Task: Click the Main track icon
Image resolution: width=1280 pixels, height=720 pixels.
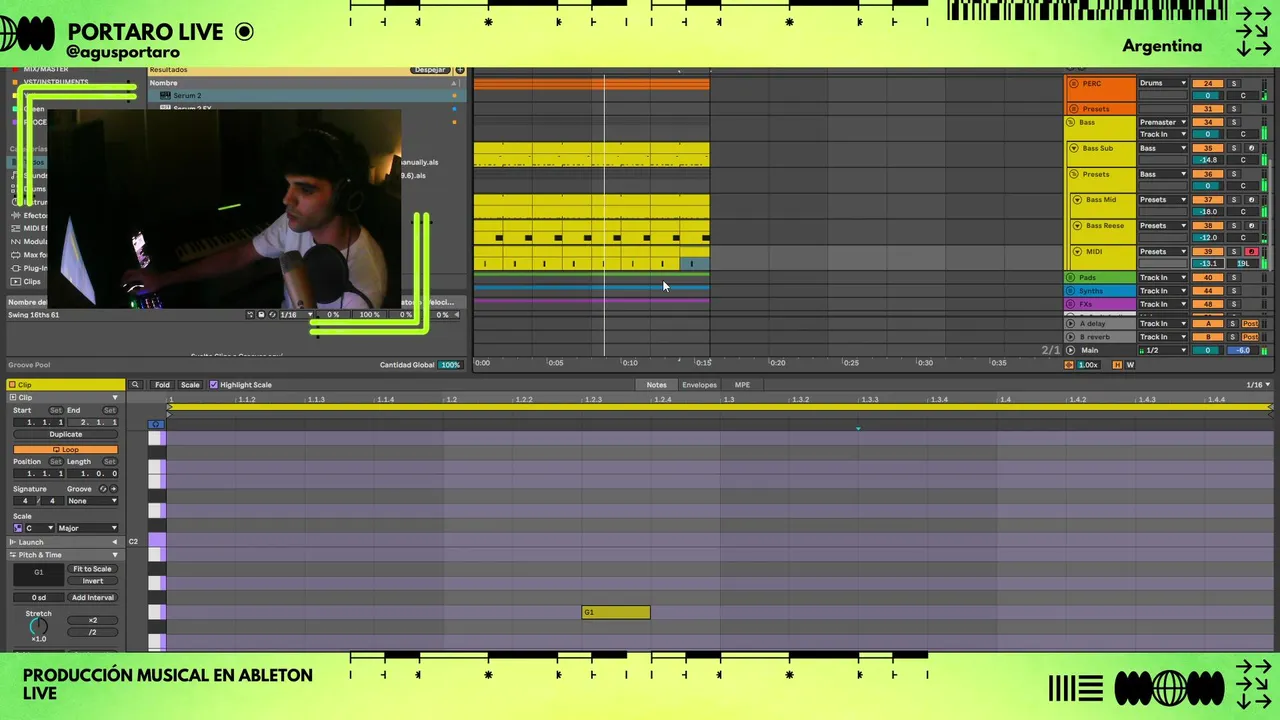Action: point(1071,350)
